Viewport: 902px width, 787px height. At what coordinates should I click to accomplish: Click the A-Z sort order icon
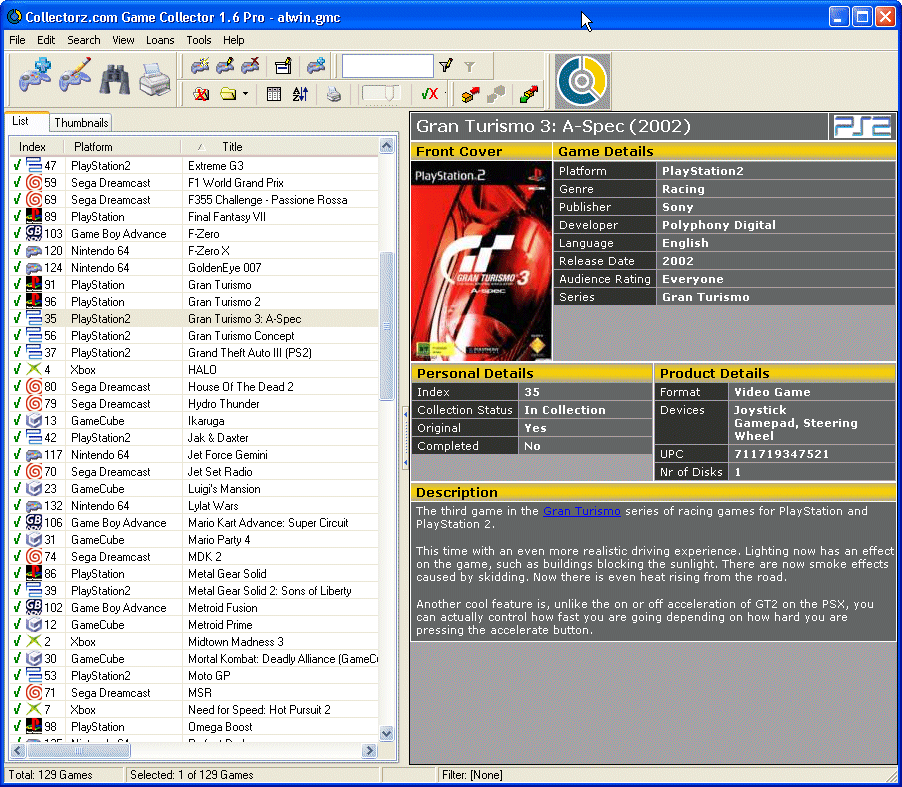pos(300,94)
